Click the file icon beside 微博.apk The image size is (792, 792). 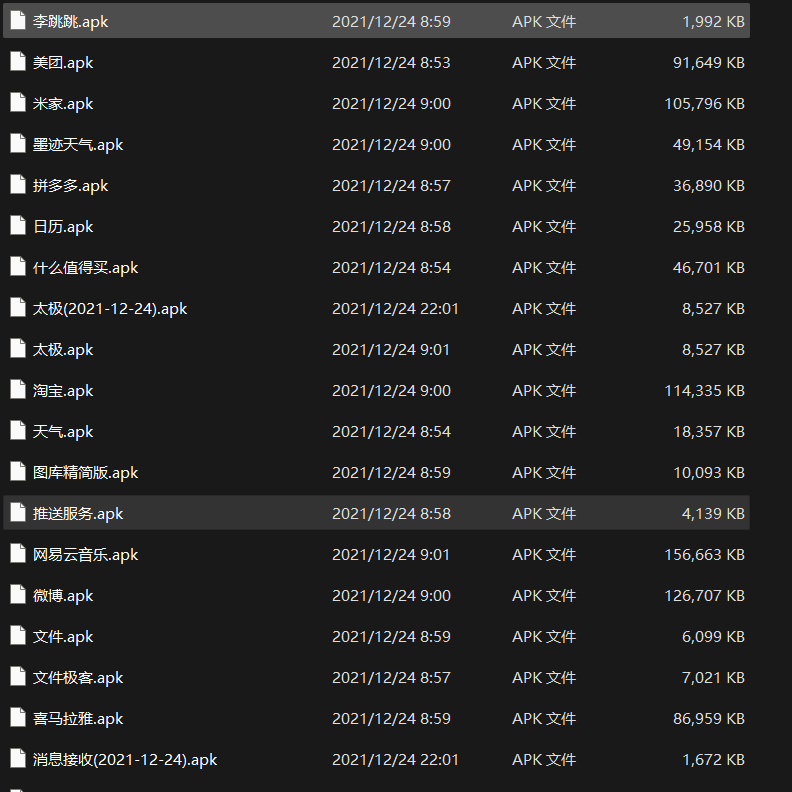(17, 595)
